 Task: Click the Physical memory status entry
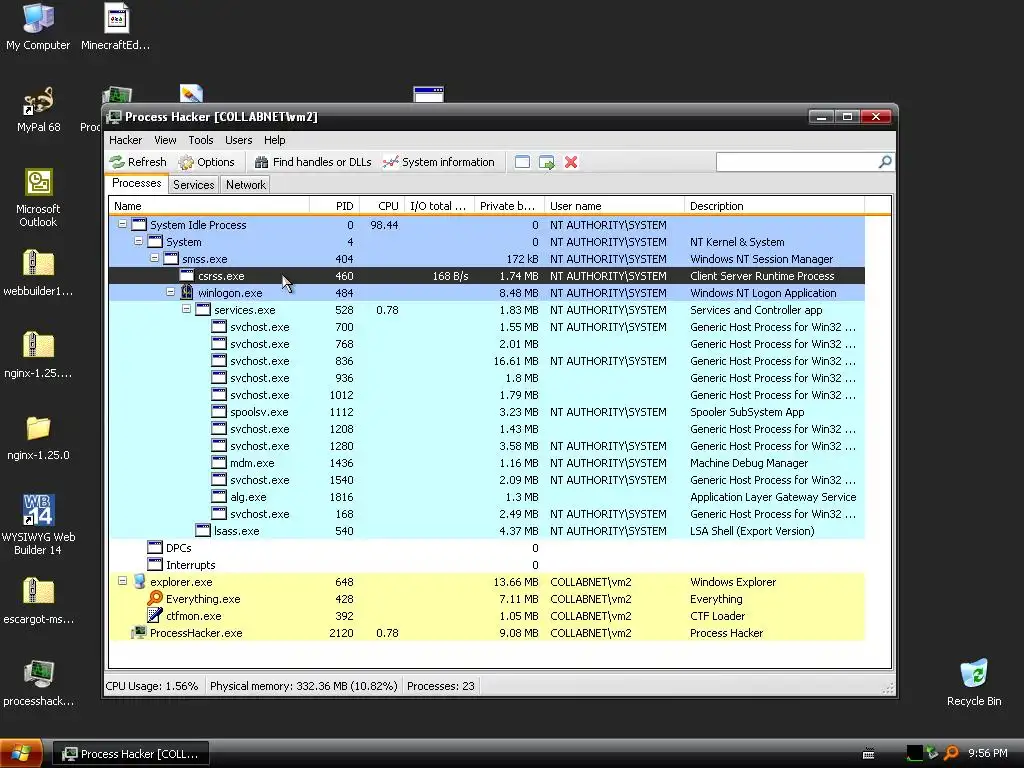coord(303,686)
